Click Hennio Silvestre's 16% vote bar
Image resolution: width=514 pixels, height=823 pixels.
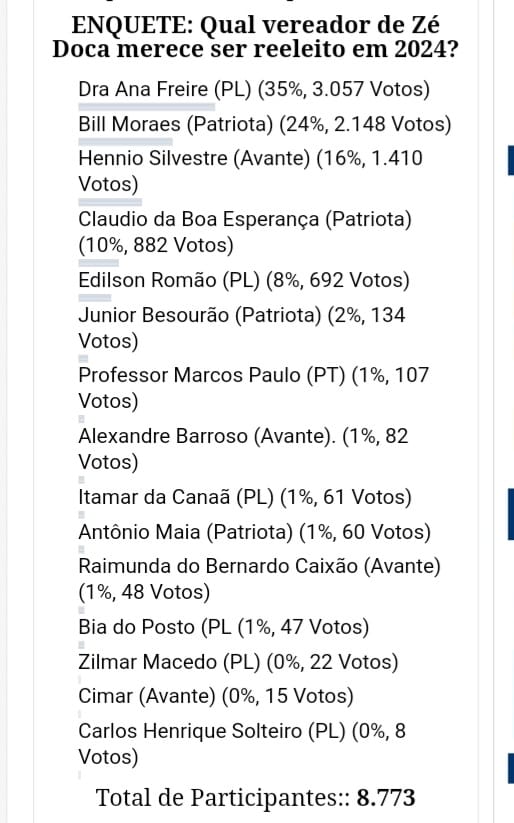[x=110, y=202]
